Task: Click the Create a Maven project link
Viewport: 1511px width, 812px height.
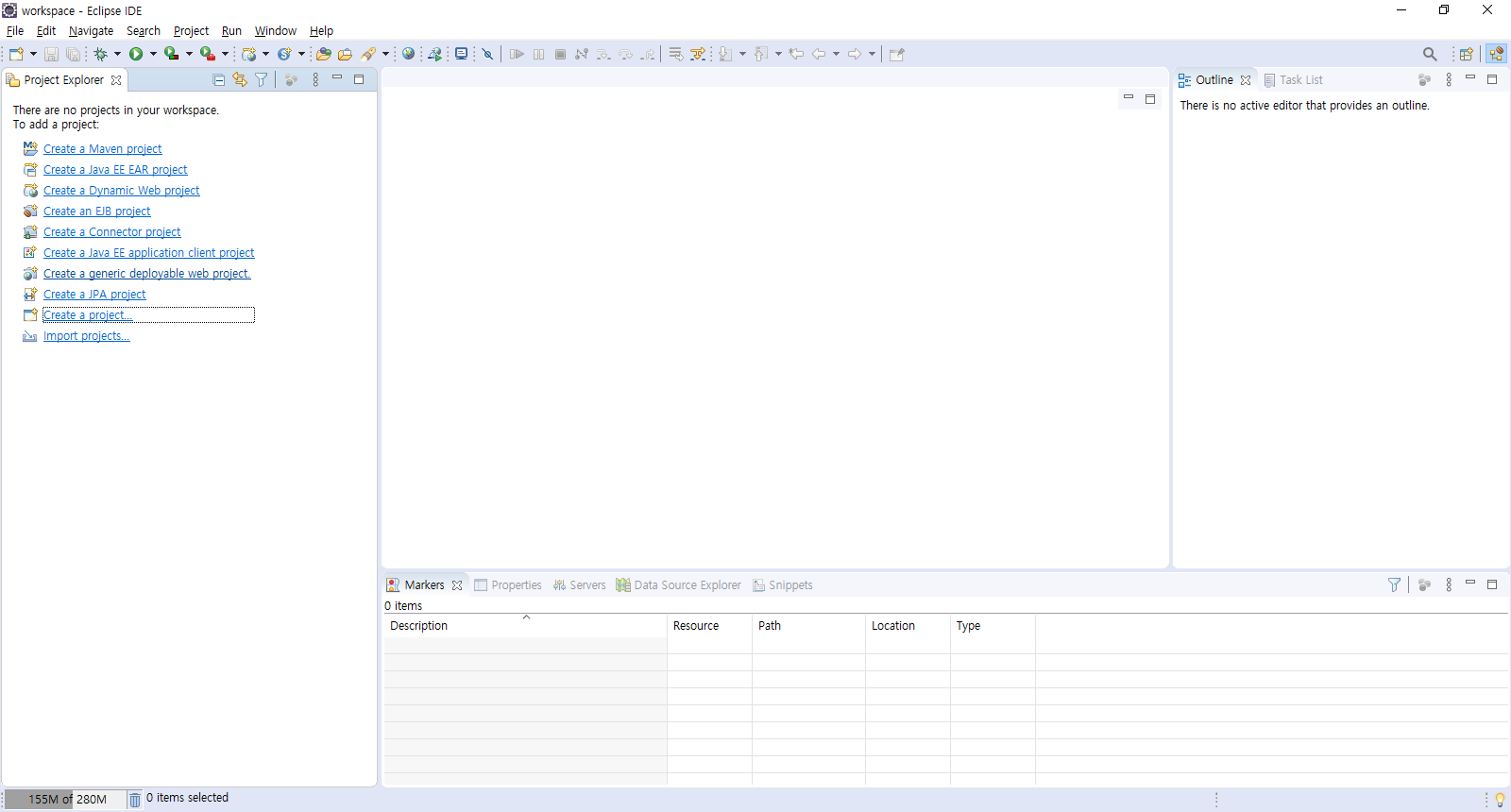Action: pyautogui.click(x=103, y=149)
